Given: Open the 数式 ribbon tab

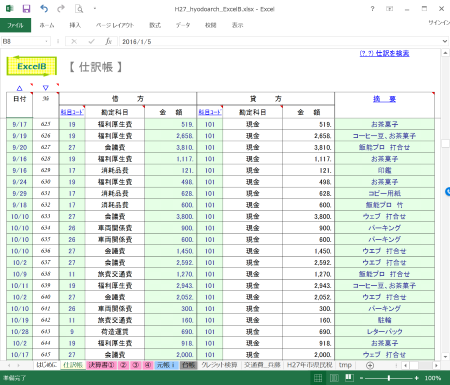Looking at the screenshot, I should (x=155, y=25).
